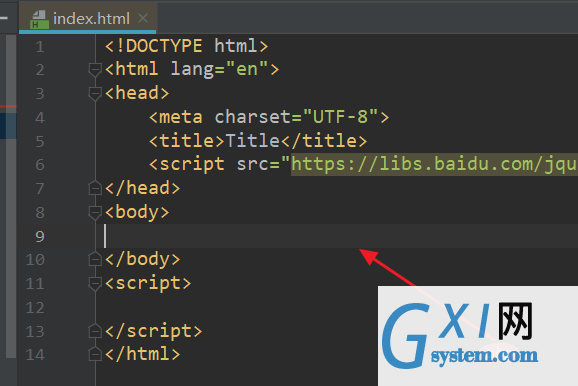Click the DOCTYPE html declaration
Image resolution: width=578 pixels, height=386 pixels.
point(187,46)
